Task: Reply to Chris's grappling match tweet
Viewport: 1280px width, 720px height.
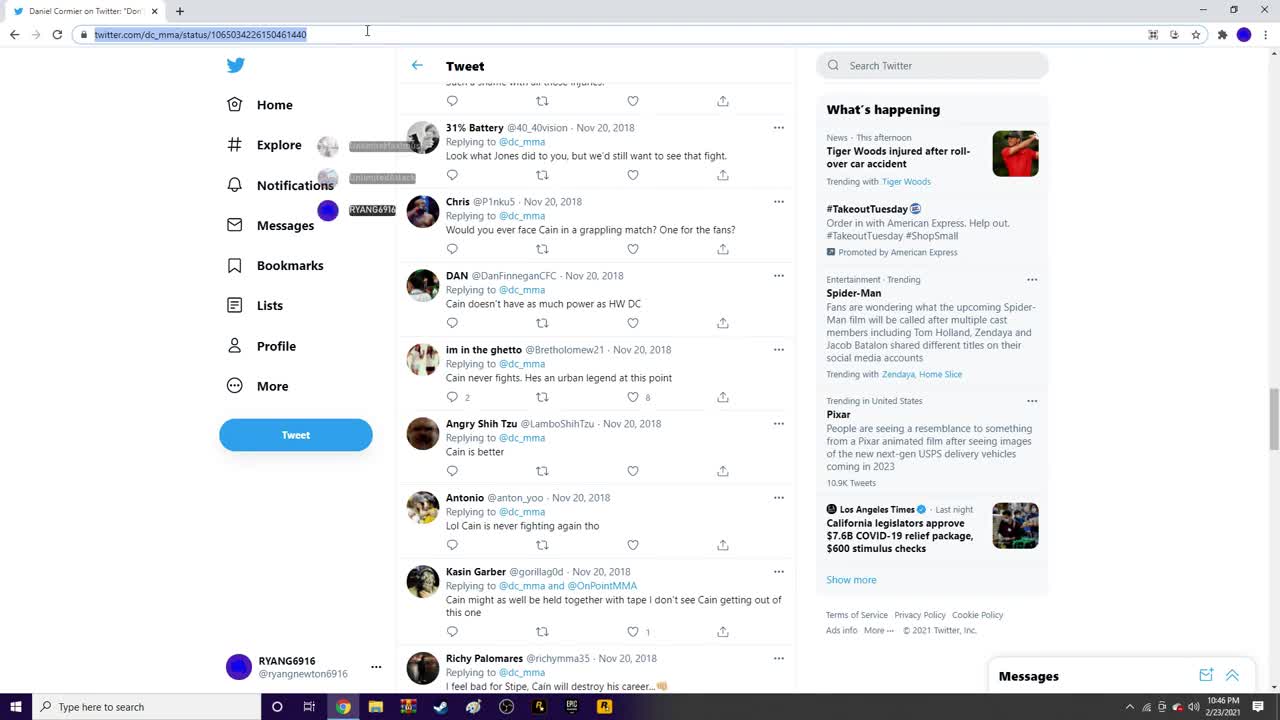Action: click(x=452, y=249)
